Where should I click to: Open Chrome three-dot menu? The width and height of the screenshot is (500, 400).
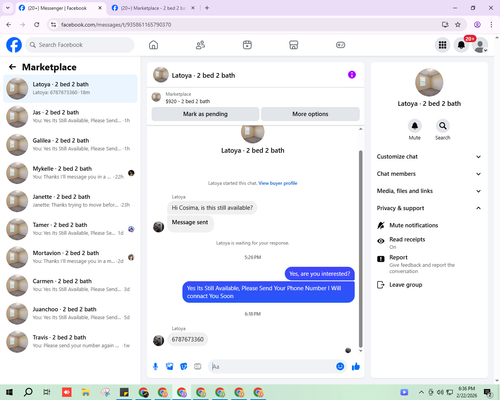click(x=491, y=24)
